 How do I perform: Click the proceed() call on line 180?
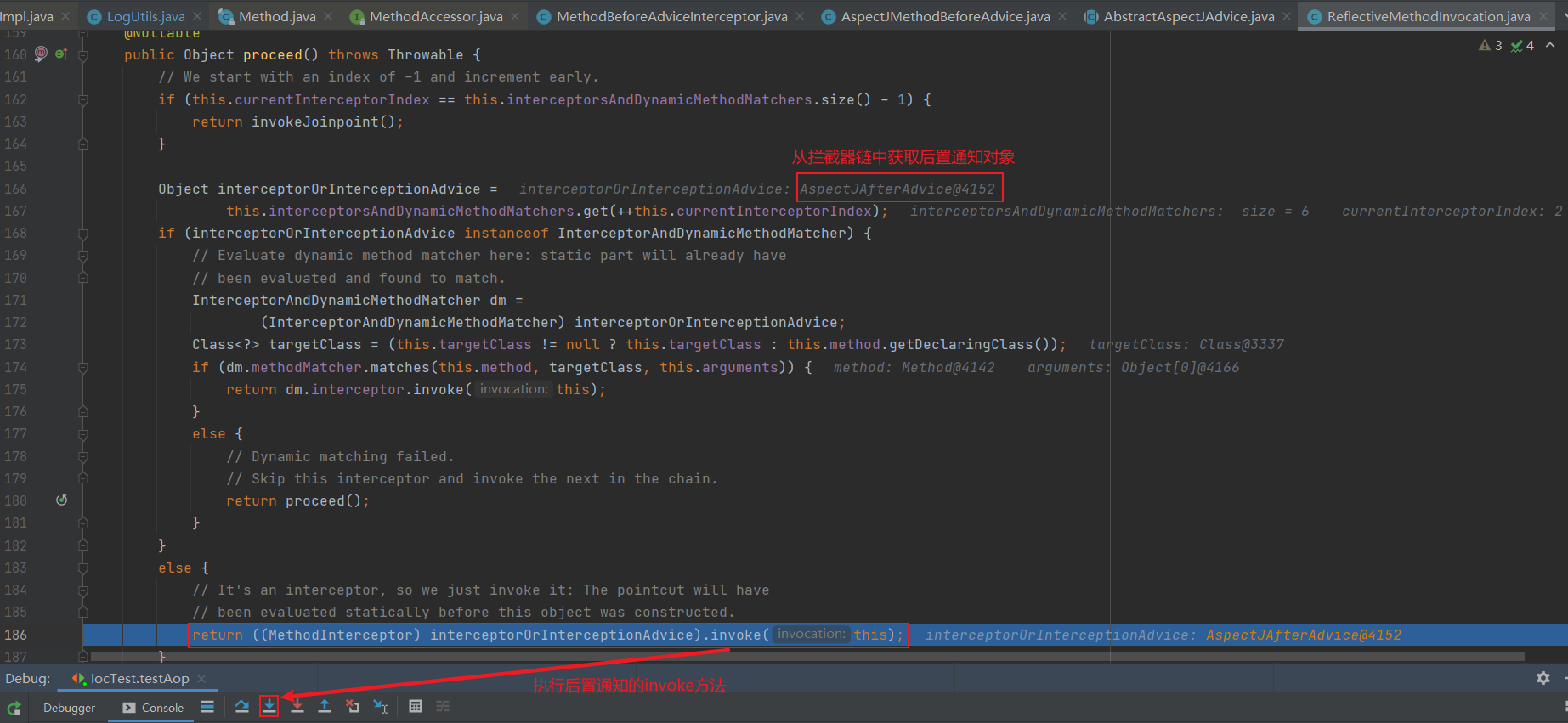[x=324, y=500]
